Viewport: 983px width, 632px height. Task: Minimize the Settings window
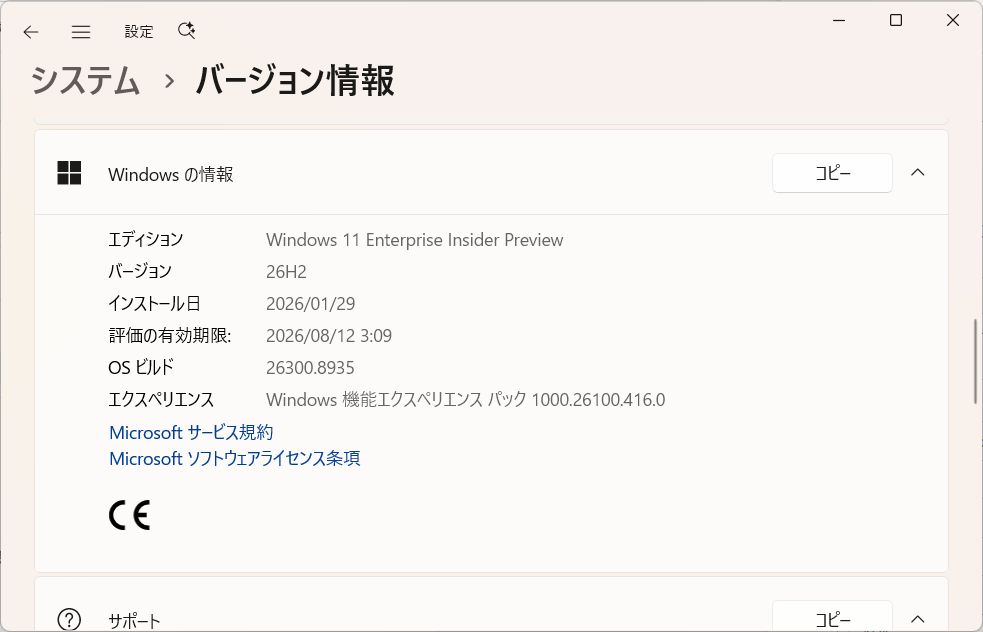[x=839, y=20]
